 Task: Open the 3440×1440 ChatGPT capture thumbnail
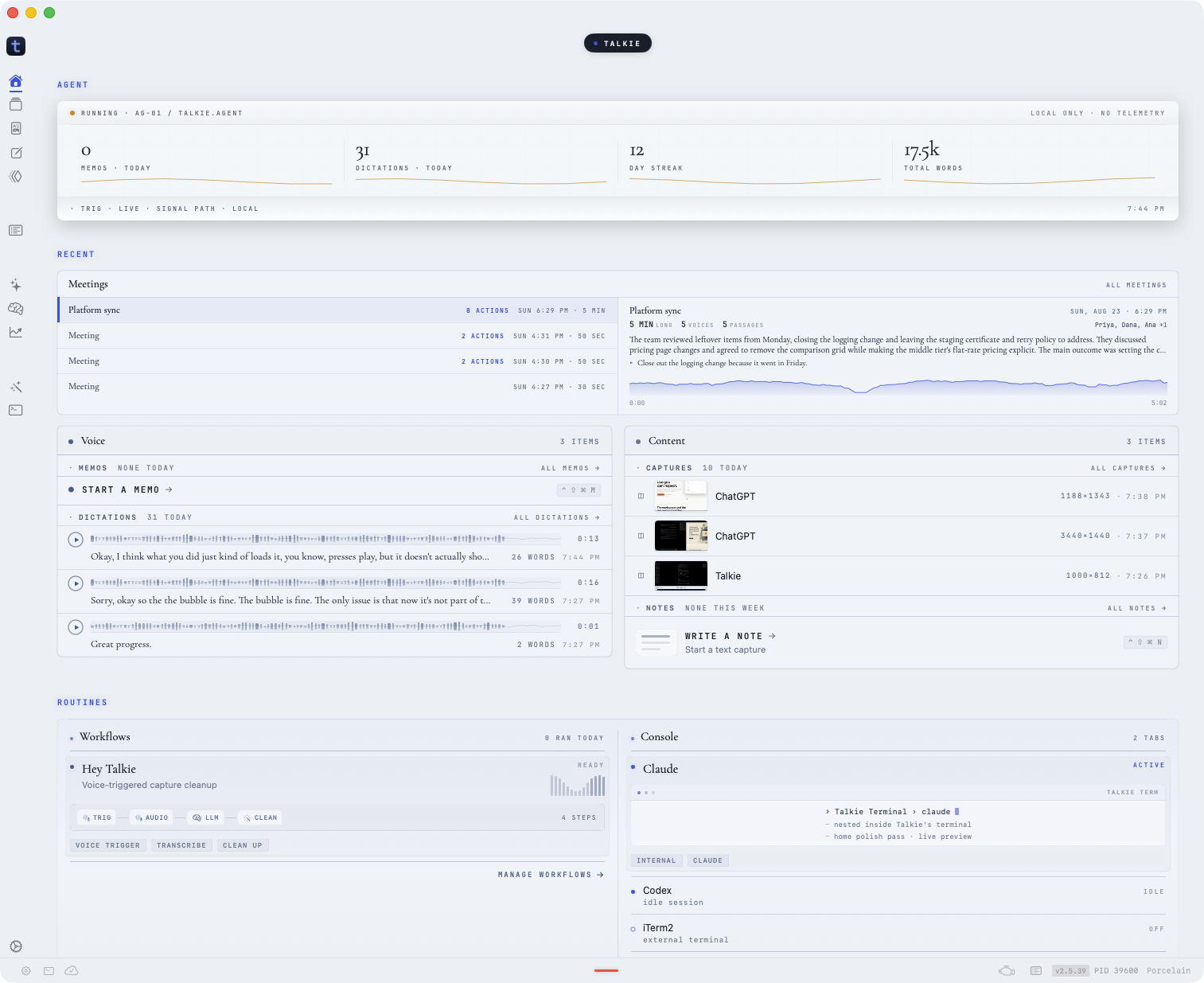[x=681, y=536]
